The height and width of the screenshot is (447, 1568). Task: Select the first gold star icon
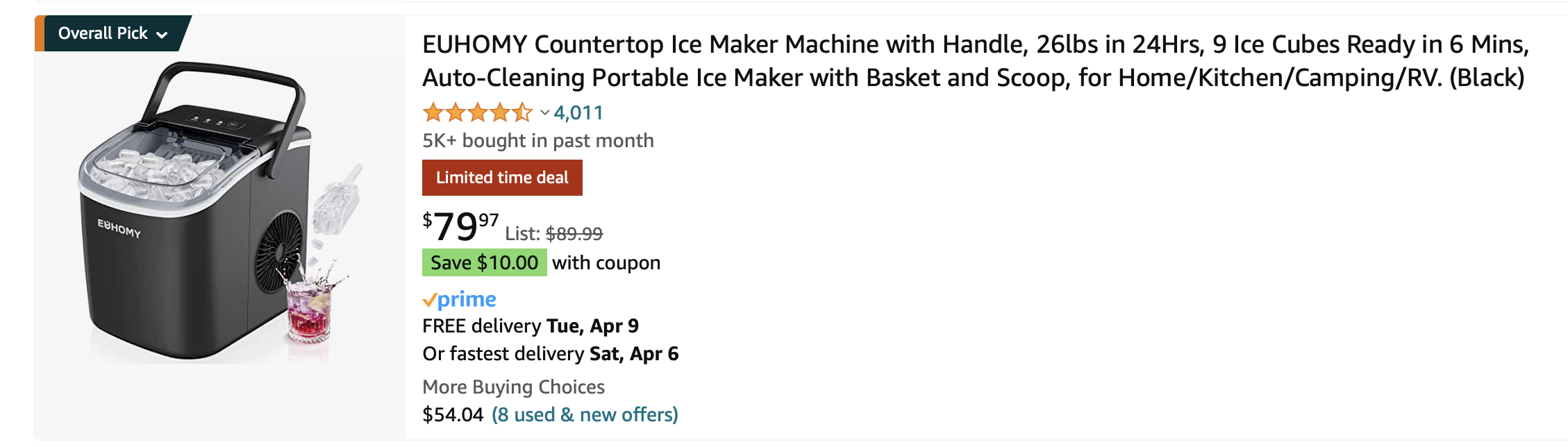click(431, 112)
